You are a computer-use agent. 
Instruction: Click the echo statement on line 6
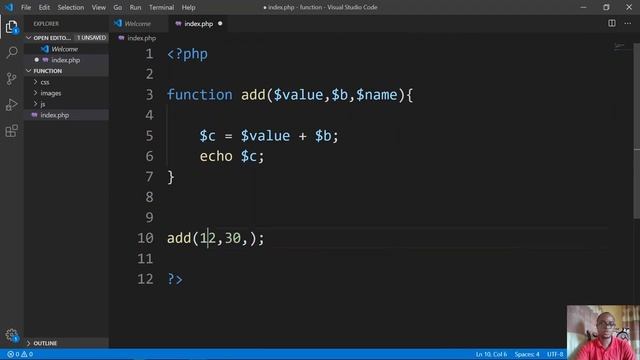tap(216, 156)
